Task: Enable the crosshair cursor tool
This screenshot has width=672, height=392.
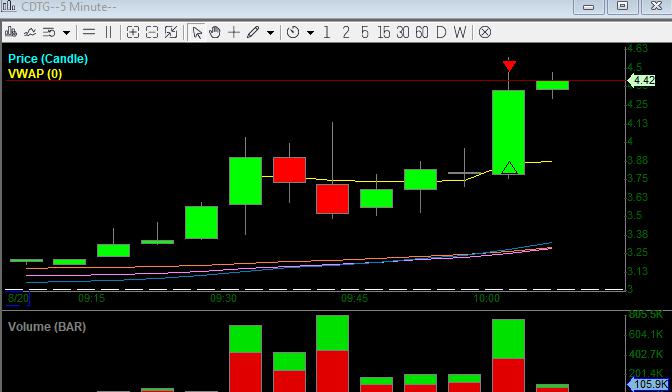Action: [234, 32]
